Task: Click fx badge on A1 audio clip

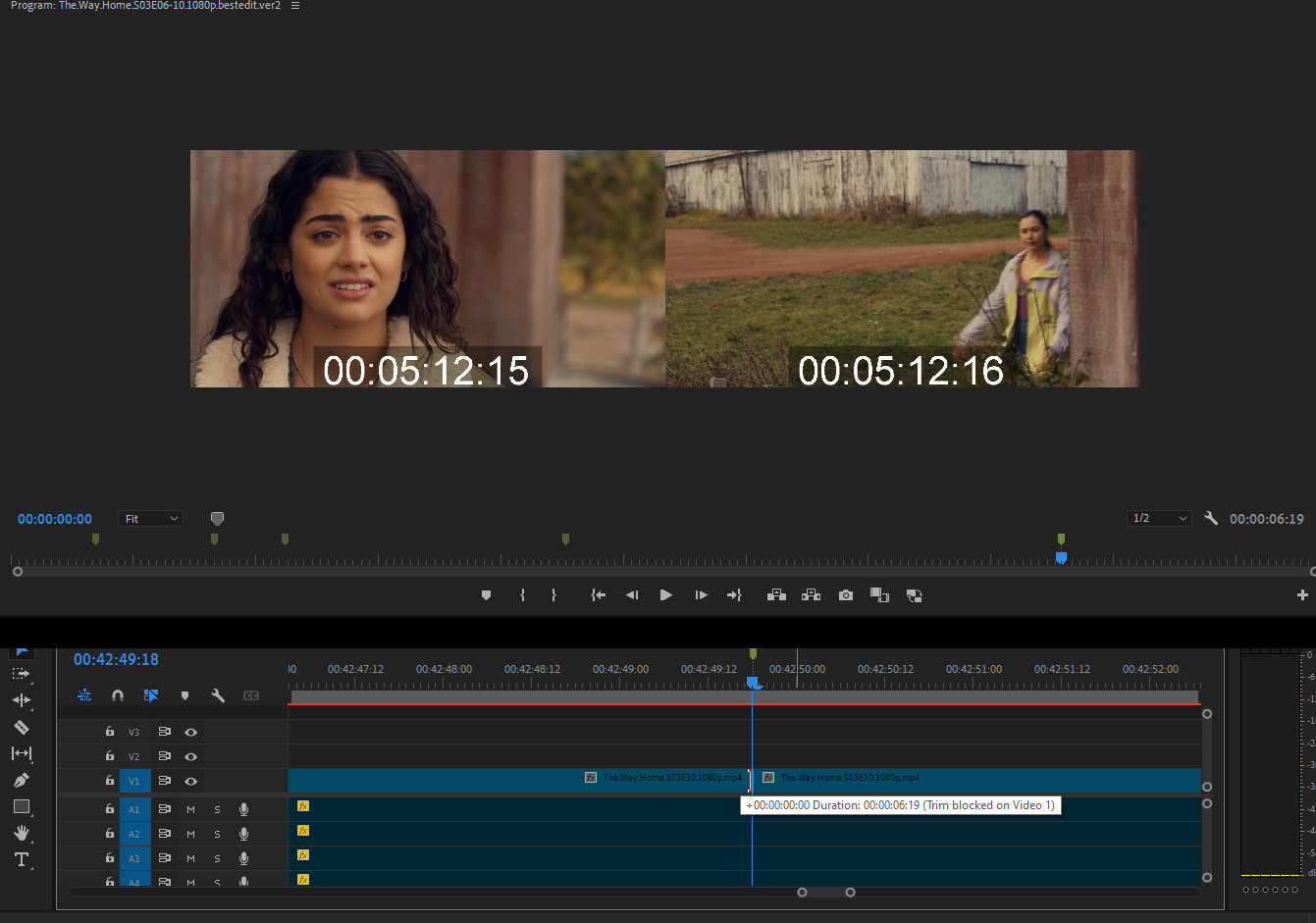Action: point(303,806)
